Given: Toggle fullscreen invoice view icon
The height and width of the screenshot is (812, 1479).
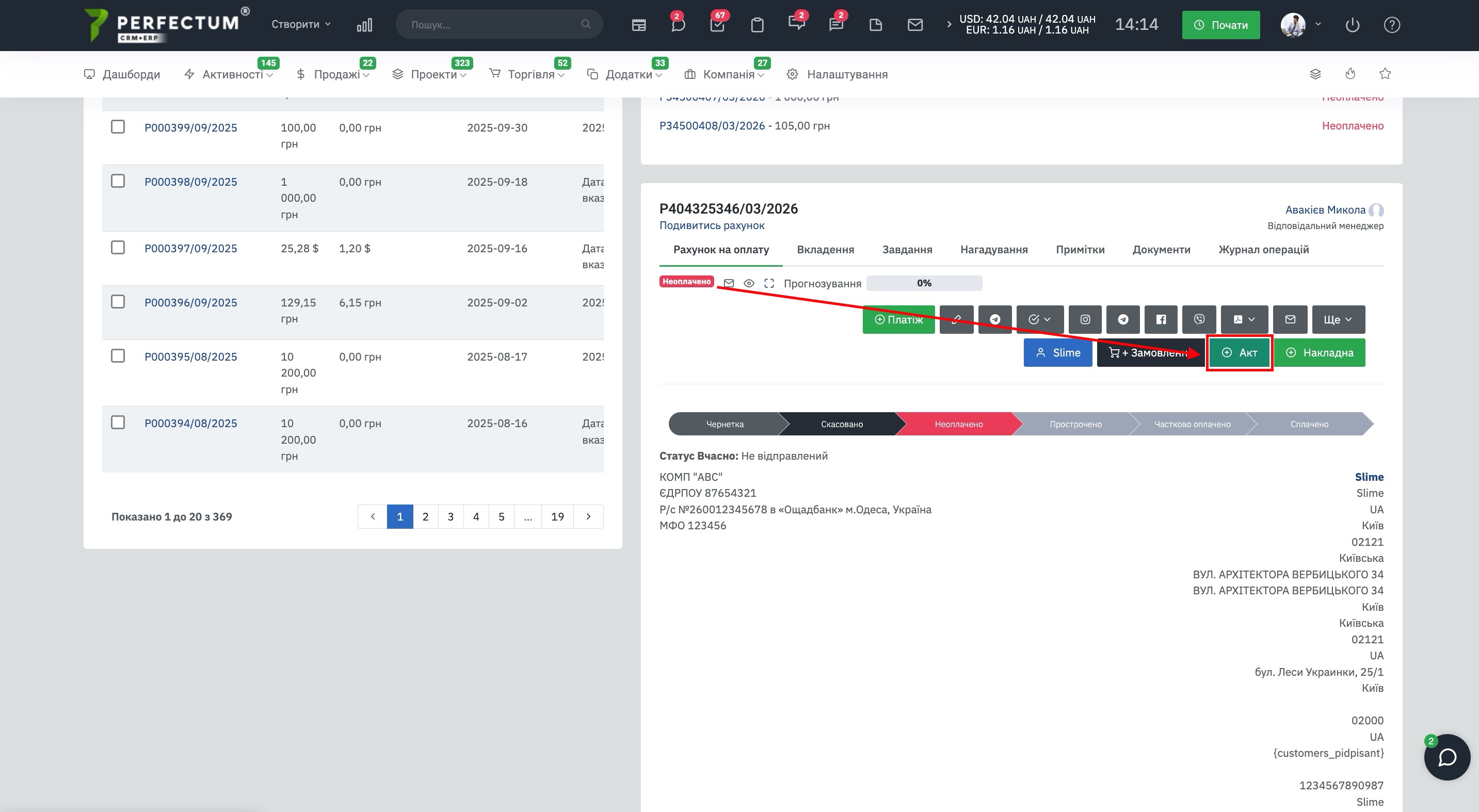Looking at the screenshot, I should point(769,284).
